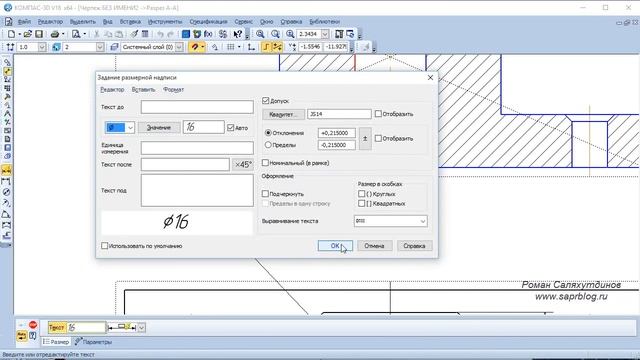640x360 pixels.
Task: Open the context help arrow-question icon
Action: (238, 34)
